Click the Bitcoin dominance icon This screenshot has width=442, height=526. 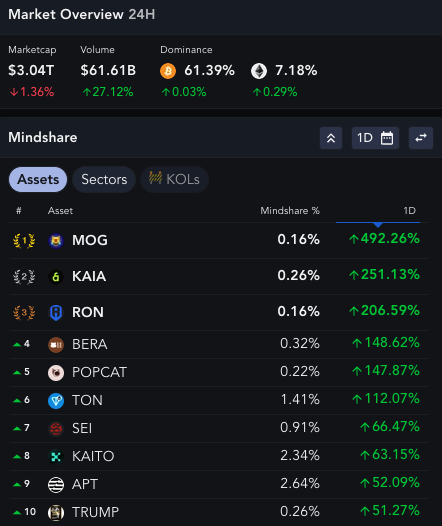[168, 71]
